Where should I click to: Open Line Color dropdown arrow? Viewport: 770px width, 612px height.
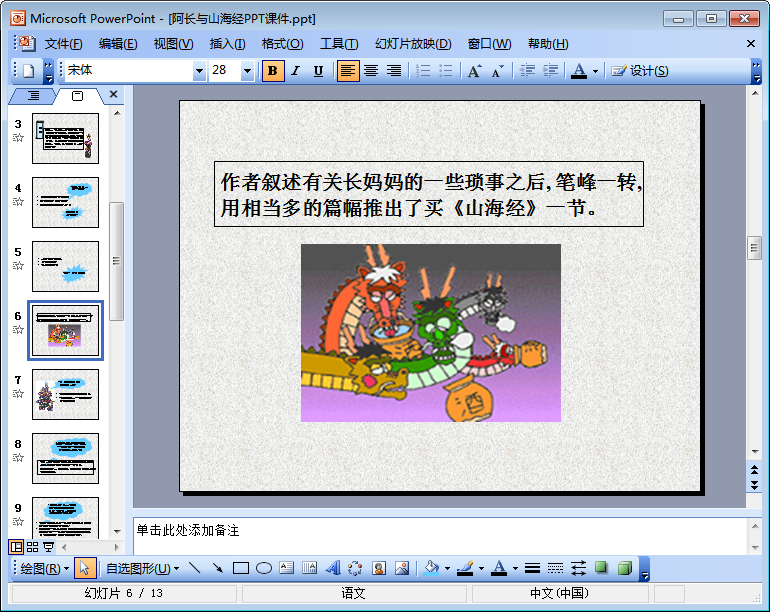[481, 569]
